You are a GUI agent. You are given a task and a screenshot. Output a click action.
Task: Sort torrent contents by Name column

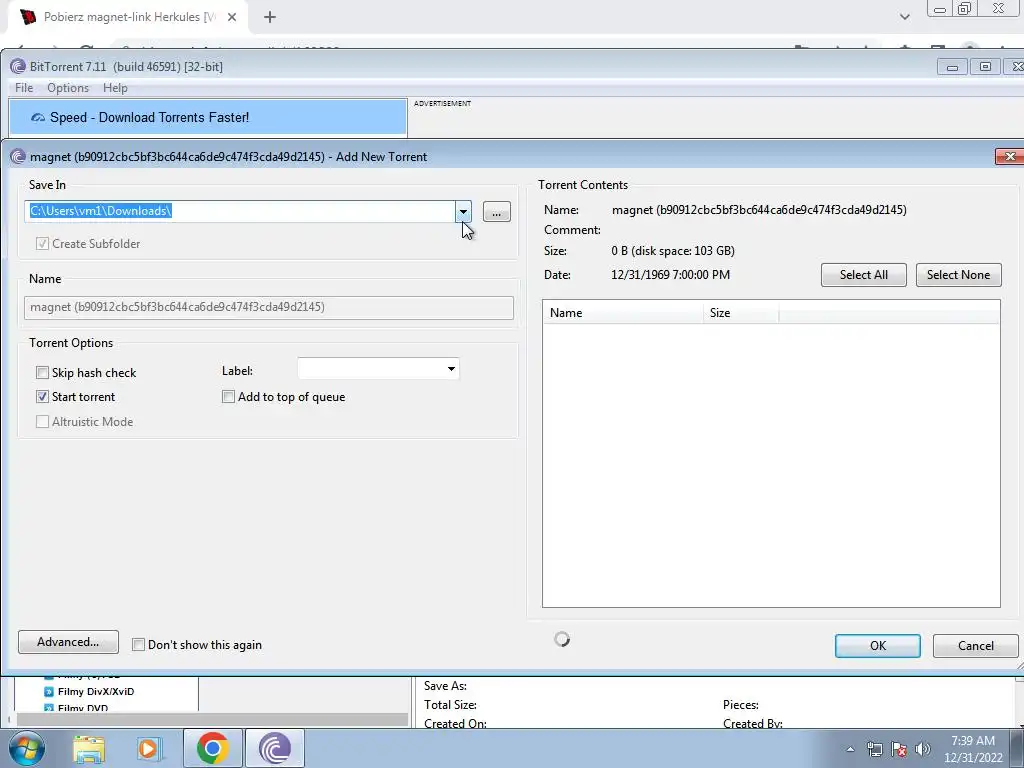[x=623, y=313]
